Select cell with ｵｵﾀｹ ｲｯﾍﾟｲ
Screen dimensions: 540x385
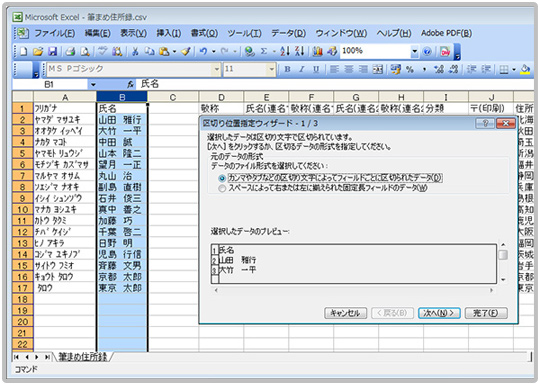tap(64, 131)
